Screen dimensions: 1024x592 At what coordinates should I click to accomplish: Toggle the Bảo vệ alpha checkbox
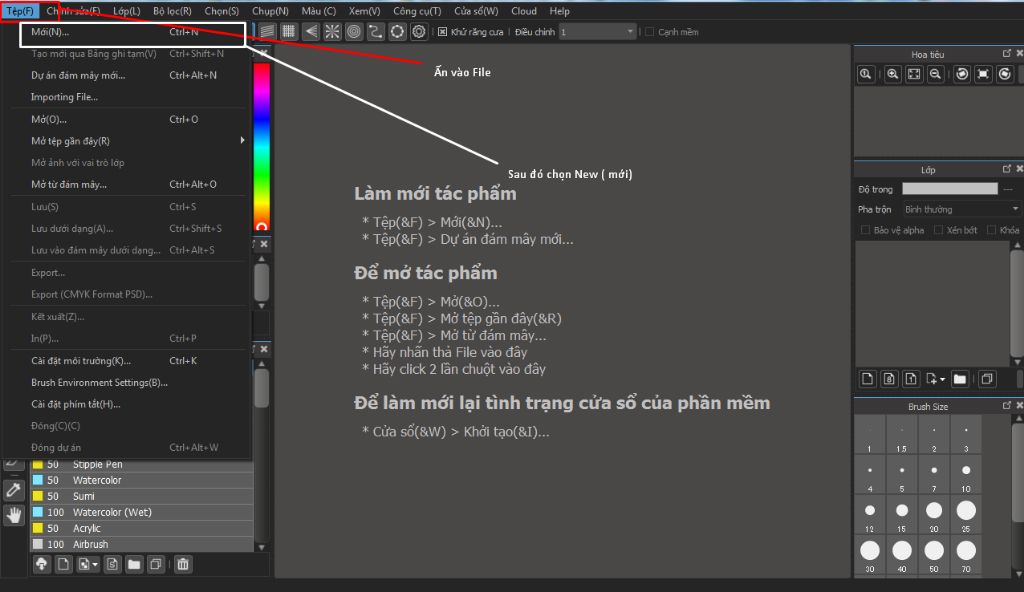point(865,230)
